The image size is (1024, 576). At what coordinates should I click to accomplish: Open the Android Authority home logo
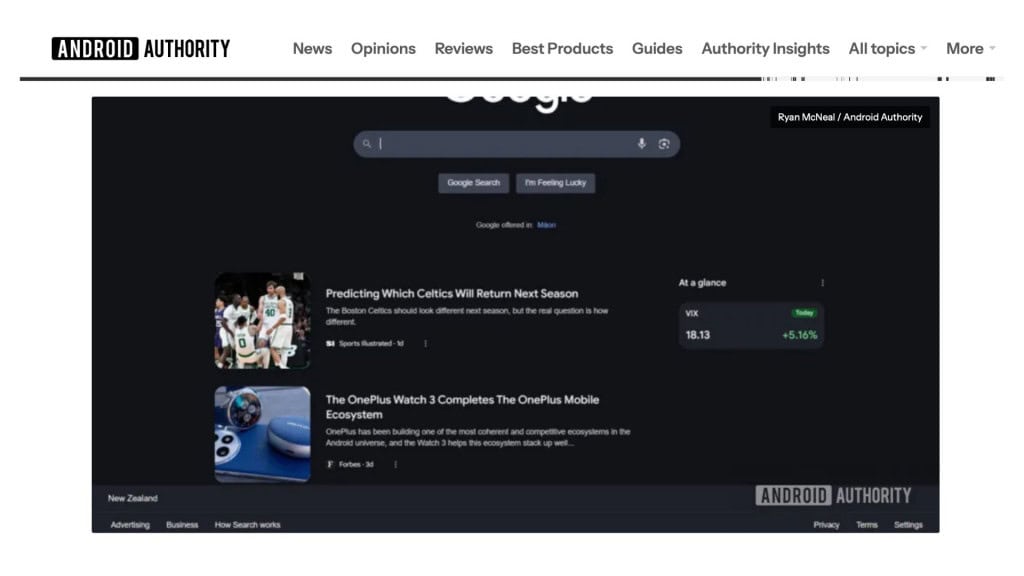(x=141, y=48)
